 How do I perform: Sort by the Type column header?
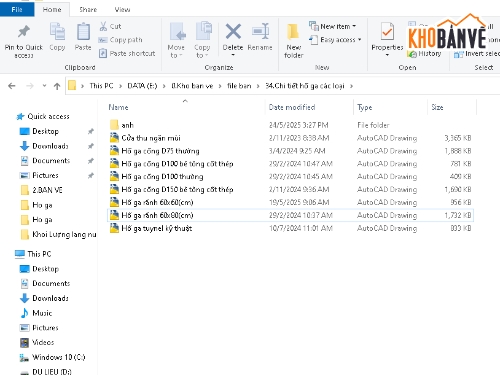(x=365, y=107)
